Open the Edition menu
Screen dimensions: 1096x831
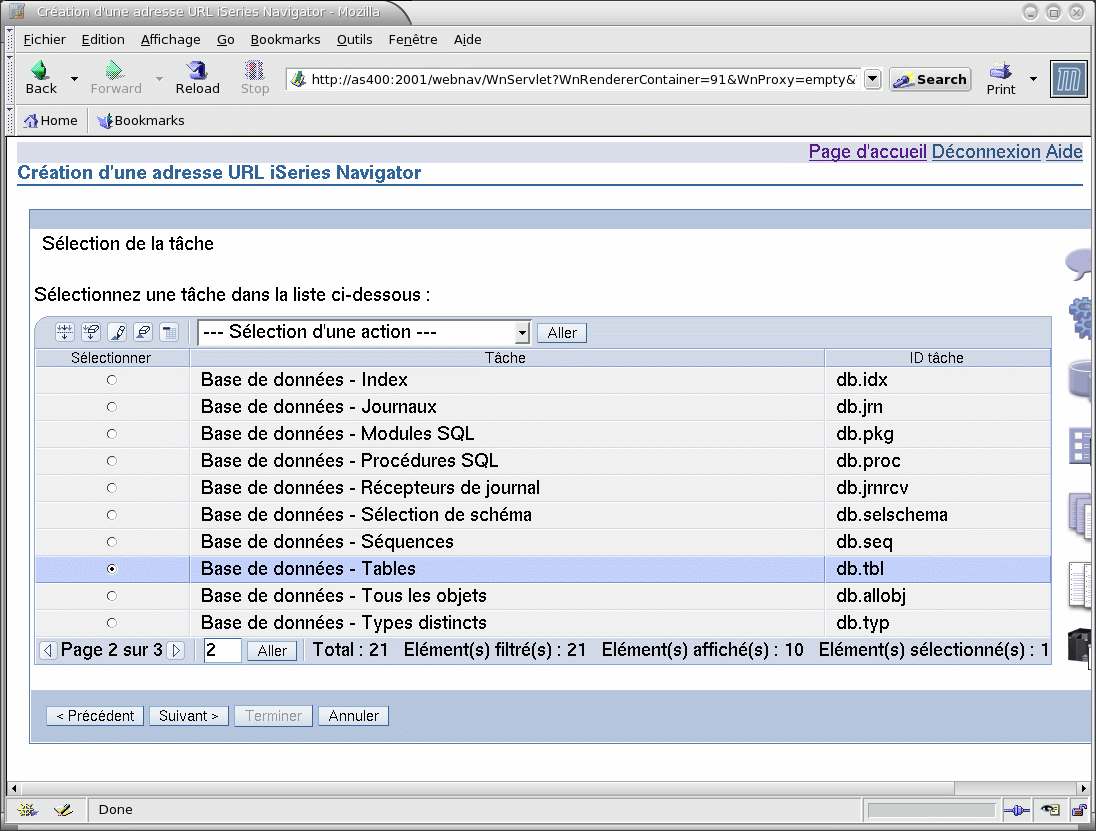[x=103, y=40]
